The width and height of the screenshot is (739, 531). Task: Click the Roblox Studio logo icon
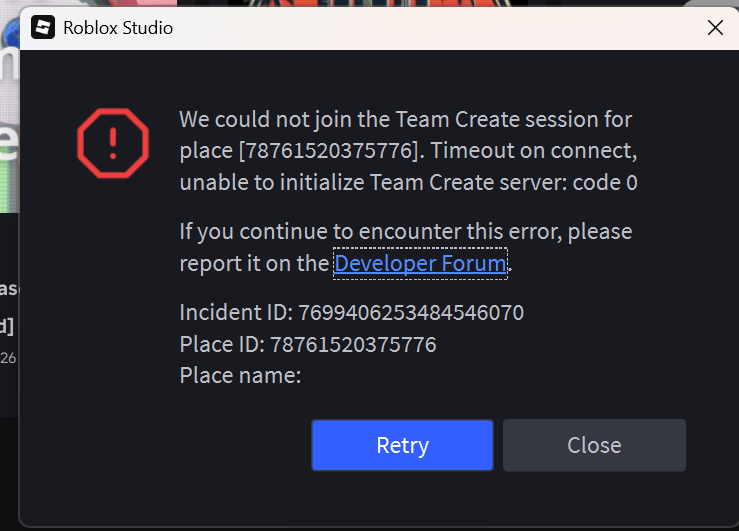tap(43, 28)
